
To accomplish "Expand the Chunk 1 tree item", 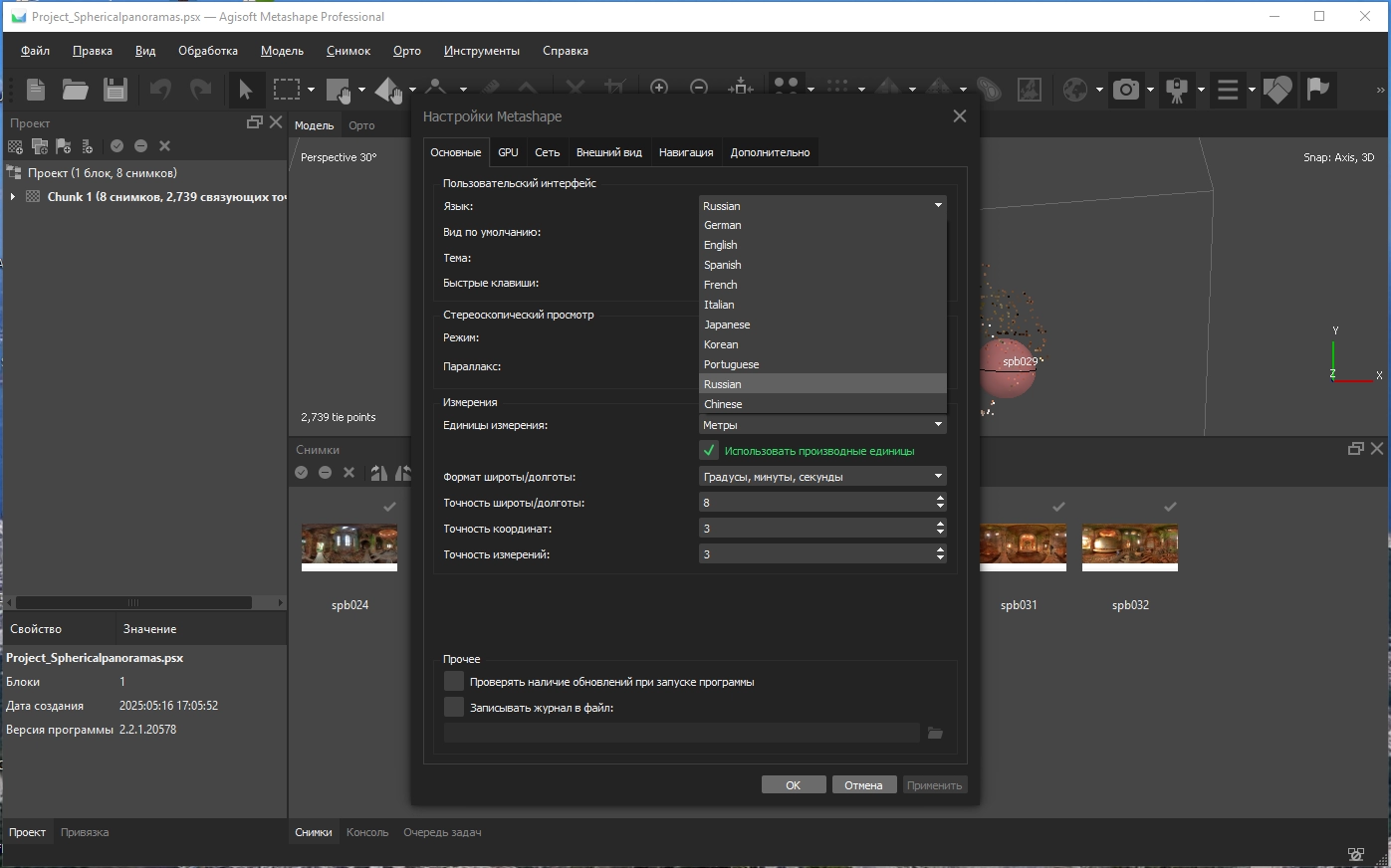I will tap(13, 197).
